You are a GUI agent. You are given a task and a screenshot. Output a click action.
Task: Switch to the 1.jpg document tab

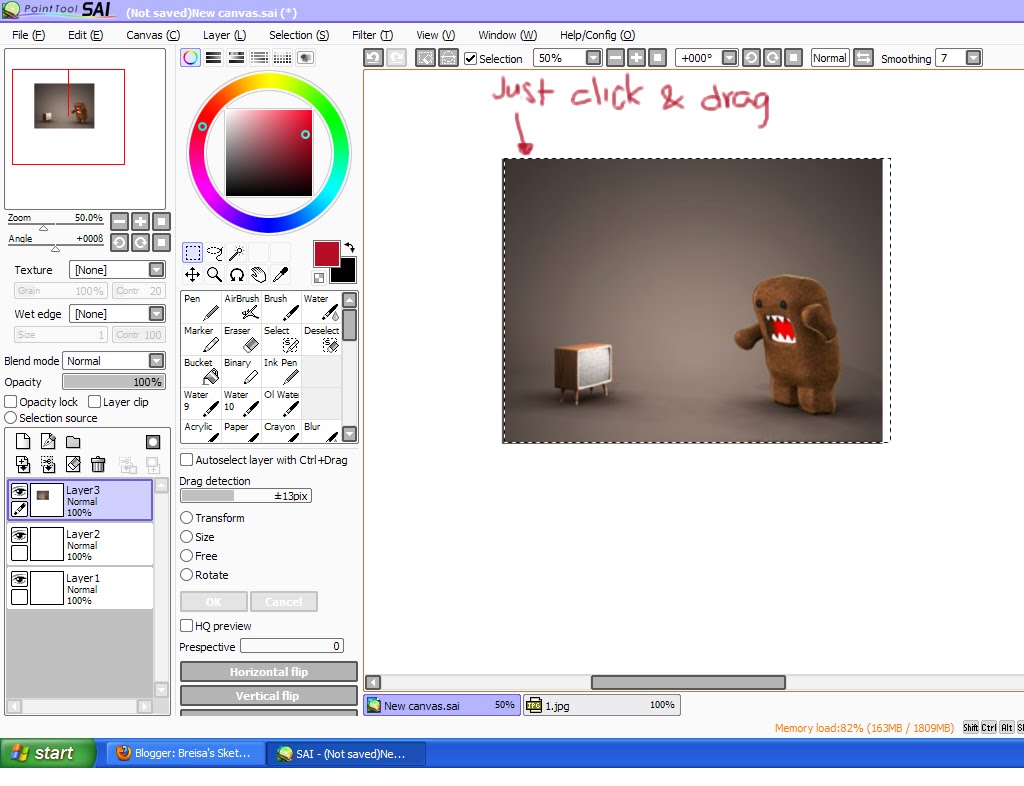(x=601, y=705)
